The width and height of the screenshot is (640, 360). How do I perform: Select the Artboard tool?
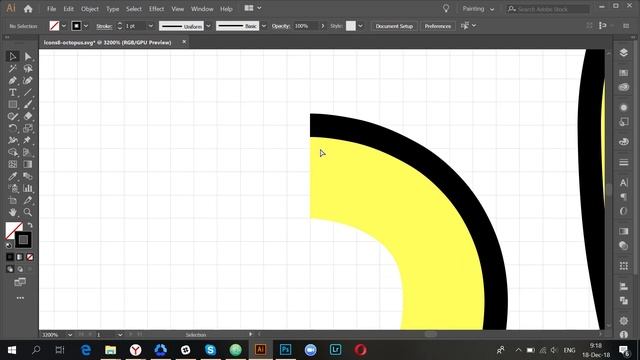(x=13, y=200)
